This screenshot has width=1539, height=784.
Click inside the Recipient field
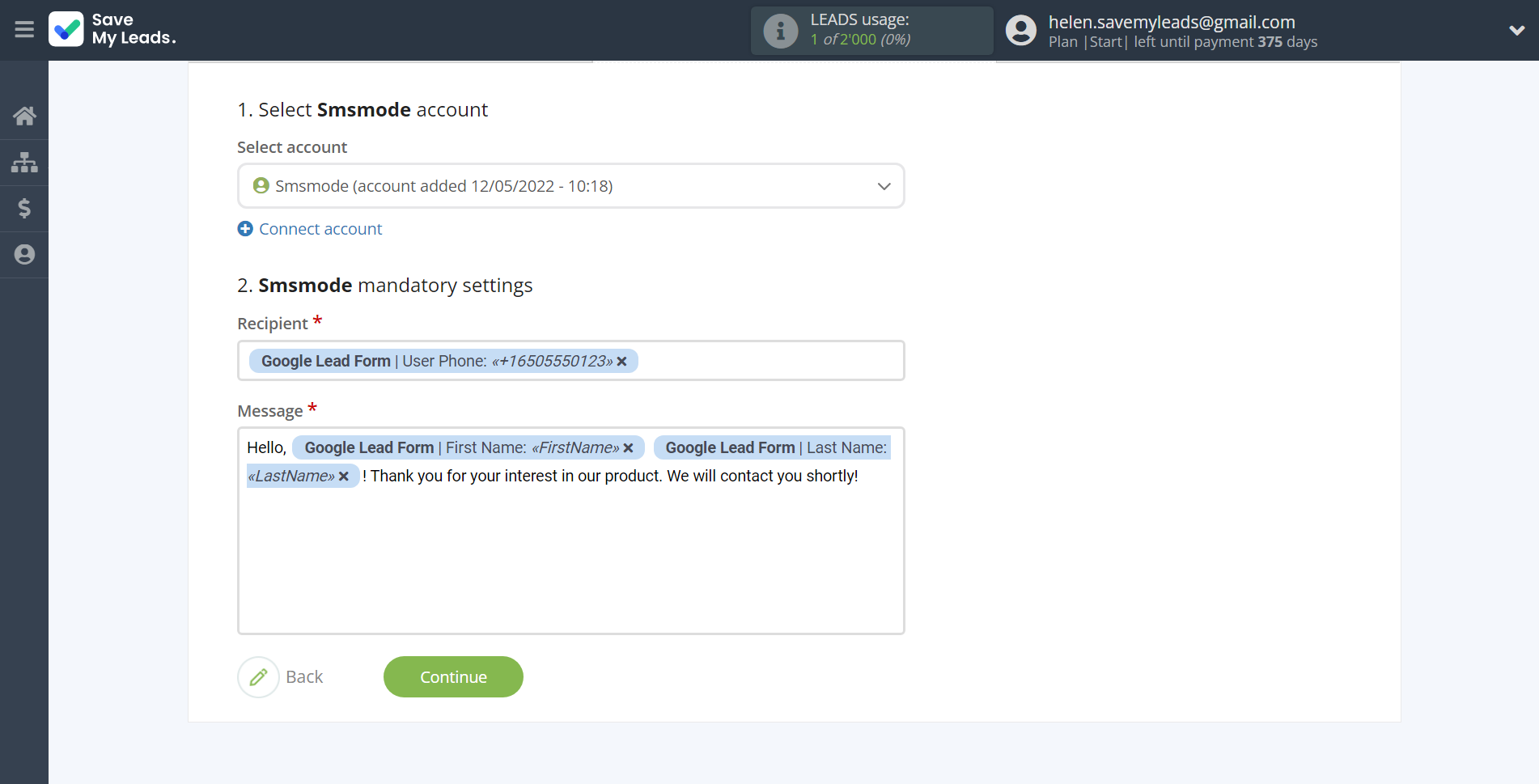[570, 361]
